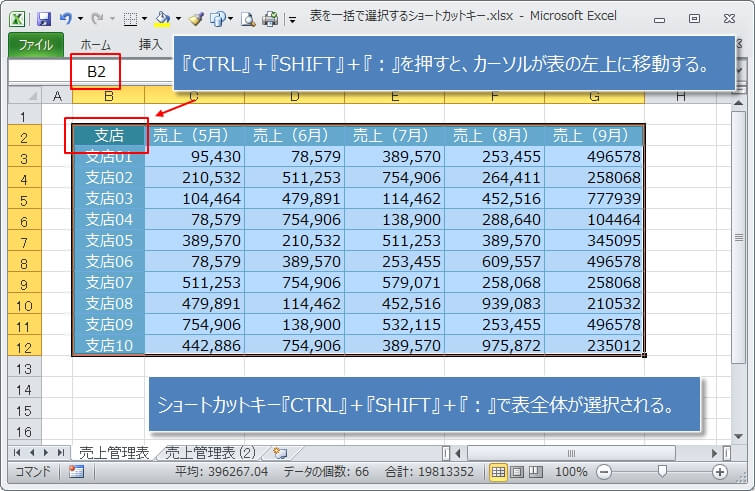The height and width of the screenshot is (491, 755).
Task: Go to previous sheet navigation arrow
Action: pyautogui.click(x=32, y=452)
